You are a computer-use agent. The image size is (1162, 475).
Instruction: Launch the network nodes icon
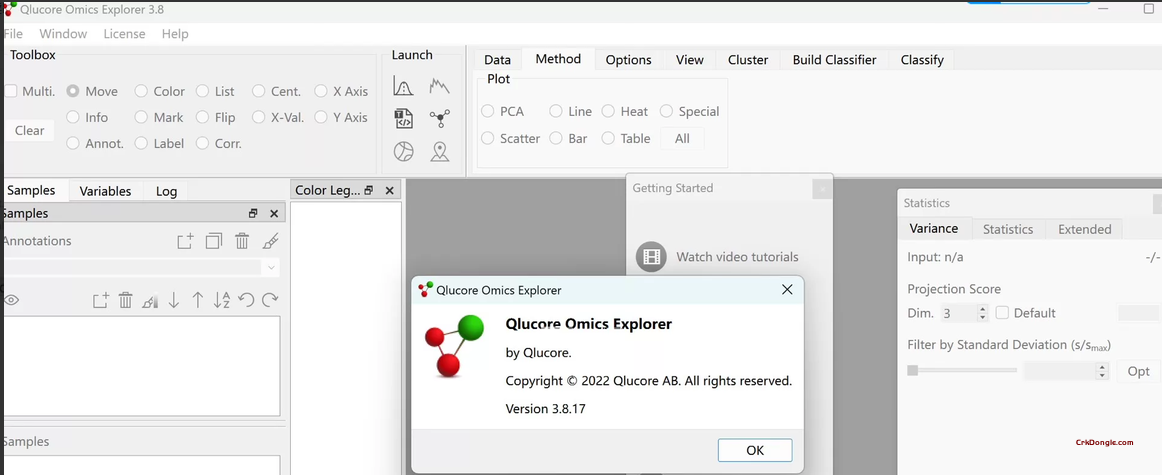point(439,119)
